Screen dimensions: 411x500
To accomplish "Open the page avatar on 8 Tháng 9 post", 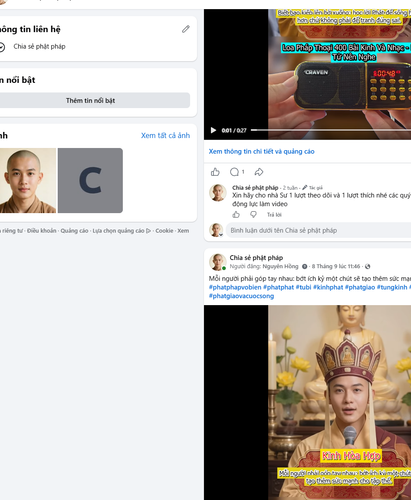I will (x=217, y=262).
